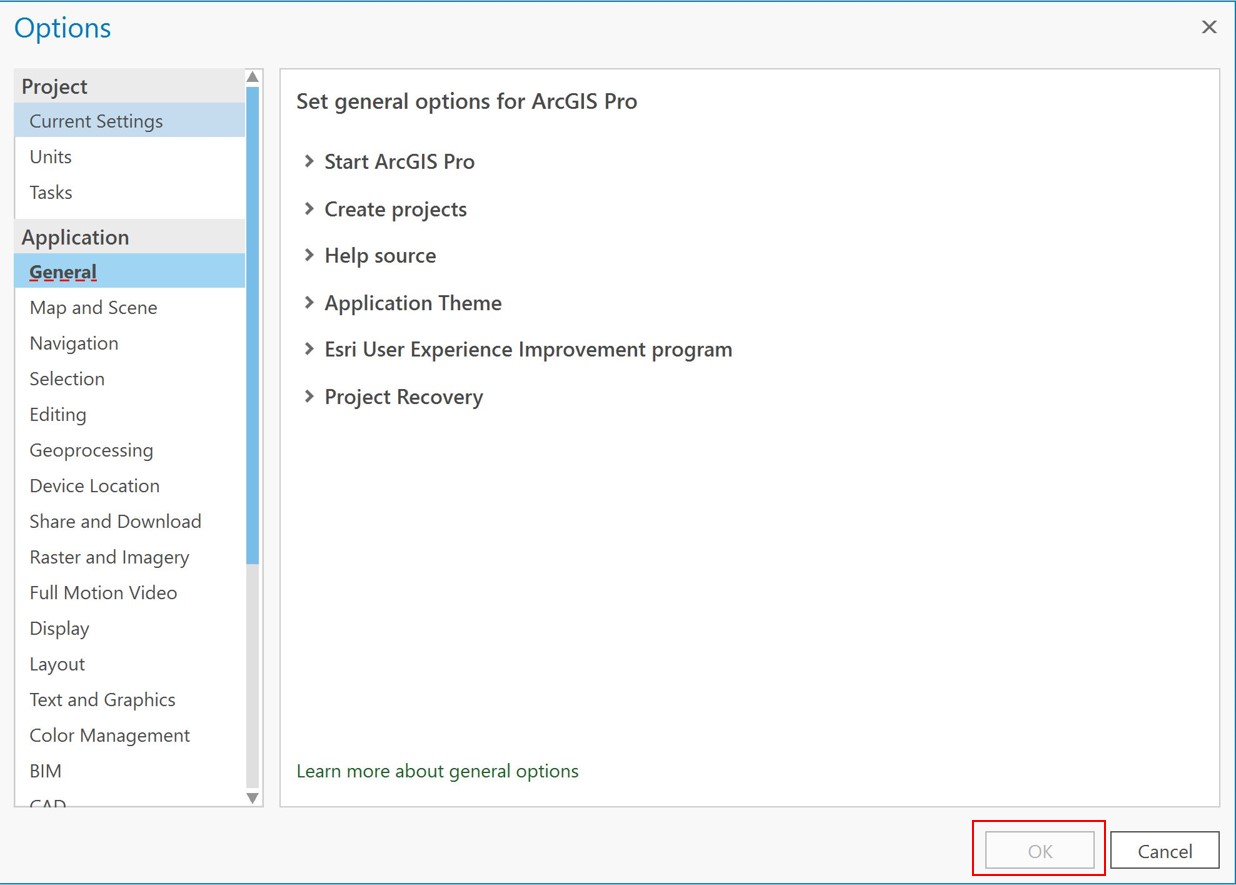The height and width of the screenshot is (885, 1236).
Task: Expand the Help source section
Action: [x=370, y=256]
